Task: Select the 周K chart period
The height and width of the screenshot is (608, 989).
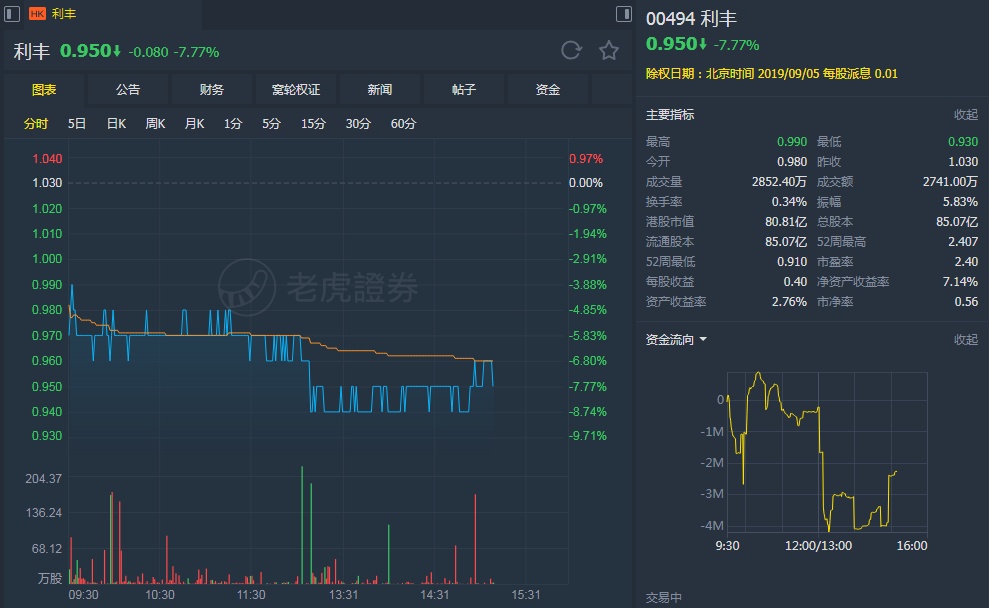Action: (155, 124)
